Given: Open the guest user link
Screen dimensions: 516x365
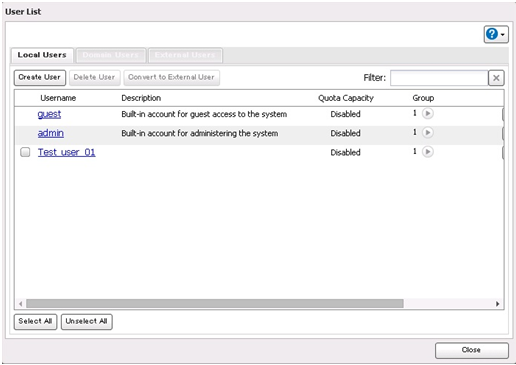Looking at the screenshot, I should pos(49,114).
